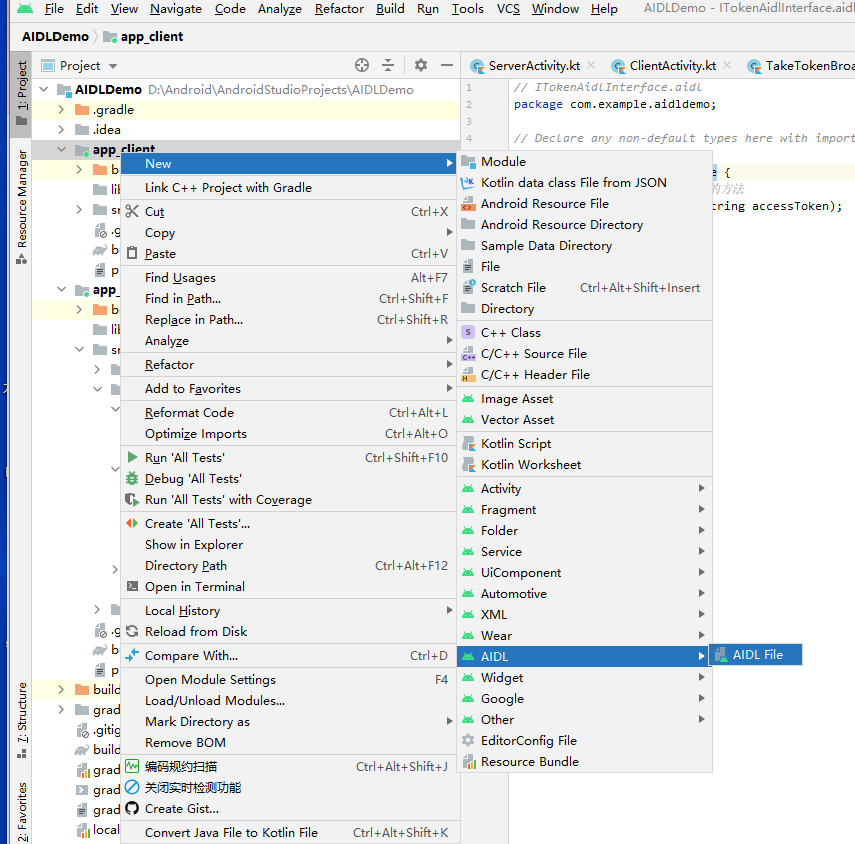Choose Android Resource Directory entry
The height and width of the screenshot is (844, 855).
point(583,225)
